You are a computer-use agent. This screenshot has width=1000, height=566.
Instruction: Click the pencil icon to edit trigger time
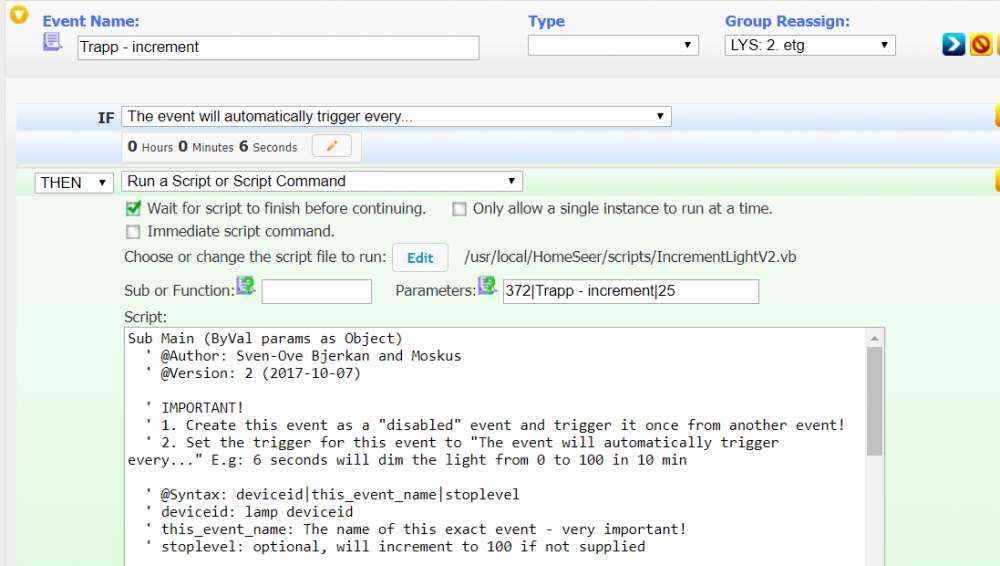(332, 147)
